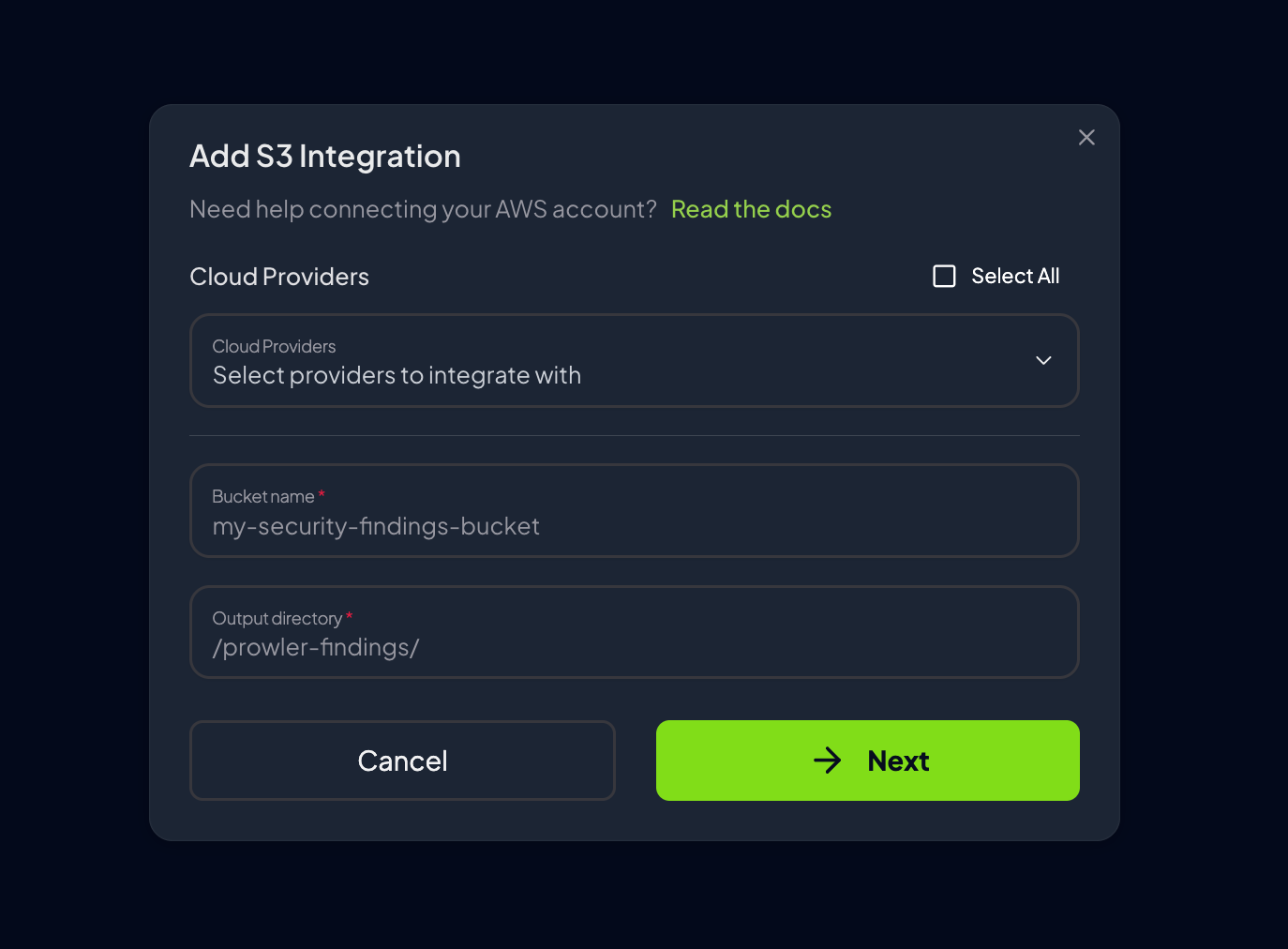Open Read the docs link

751,208
